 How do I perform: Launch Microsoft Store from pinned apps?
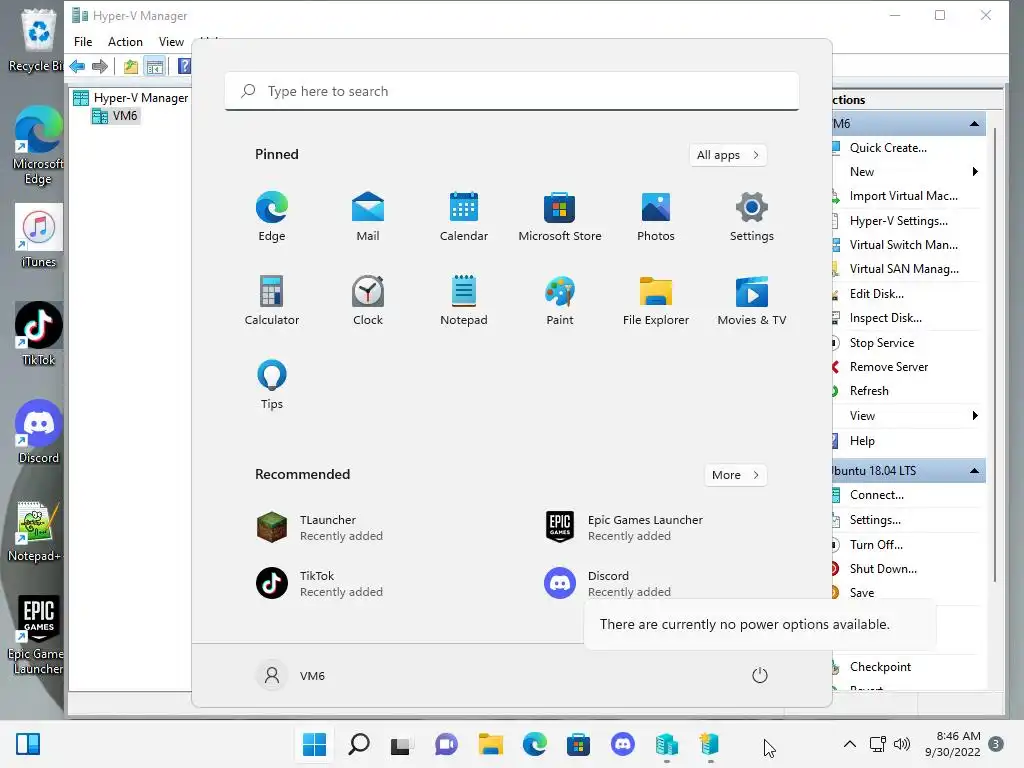(560, 217)
